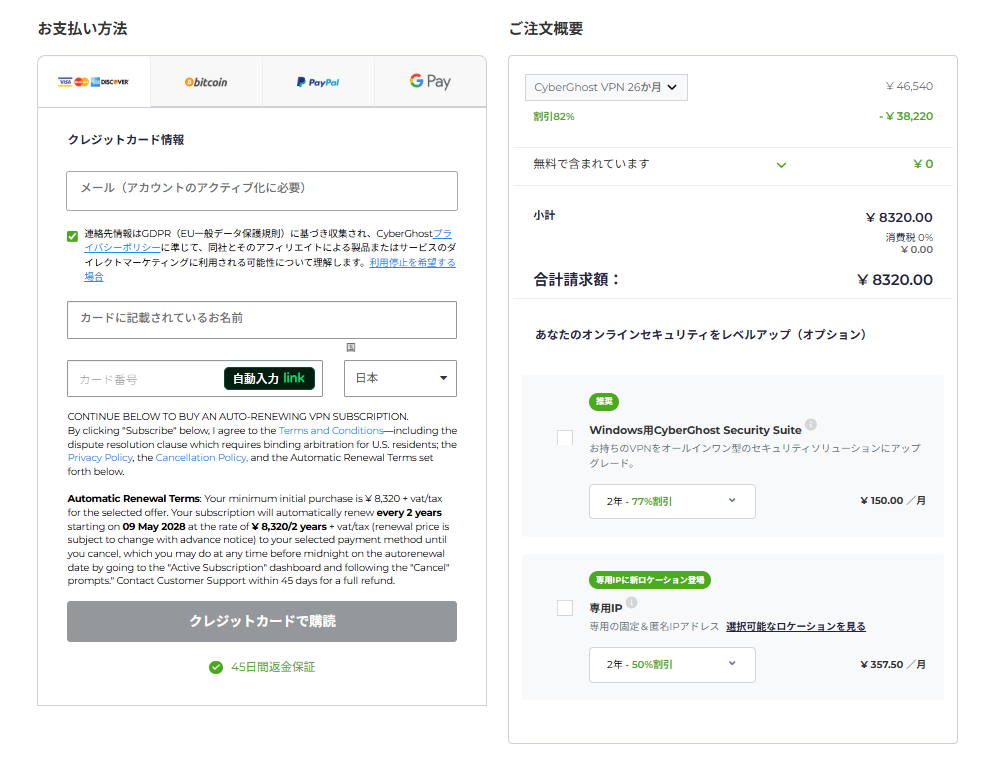Check the 専用IP add-on checkbox
Screen dimensions: 995x767
click(x=563, y=607)
